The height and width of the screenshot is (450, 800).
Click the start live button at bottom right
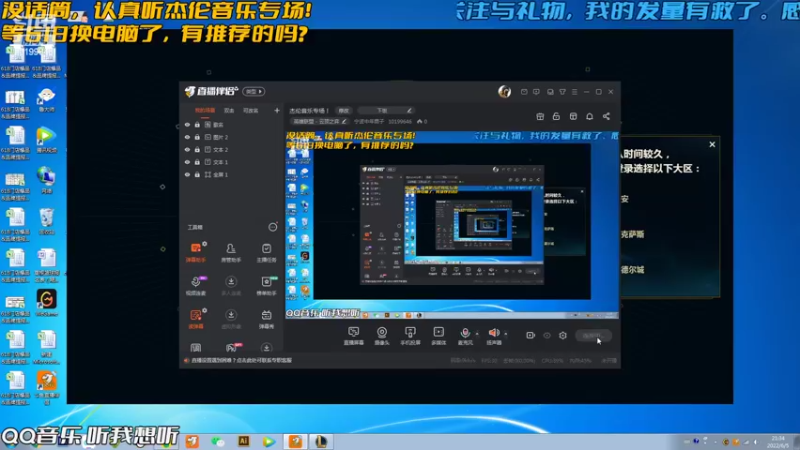click(x=593, y=336)
